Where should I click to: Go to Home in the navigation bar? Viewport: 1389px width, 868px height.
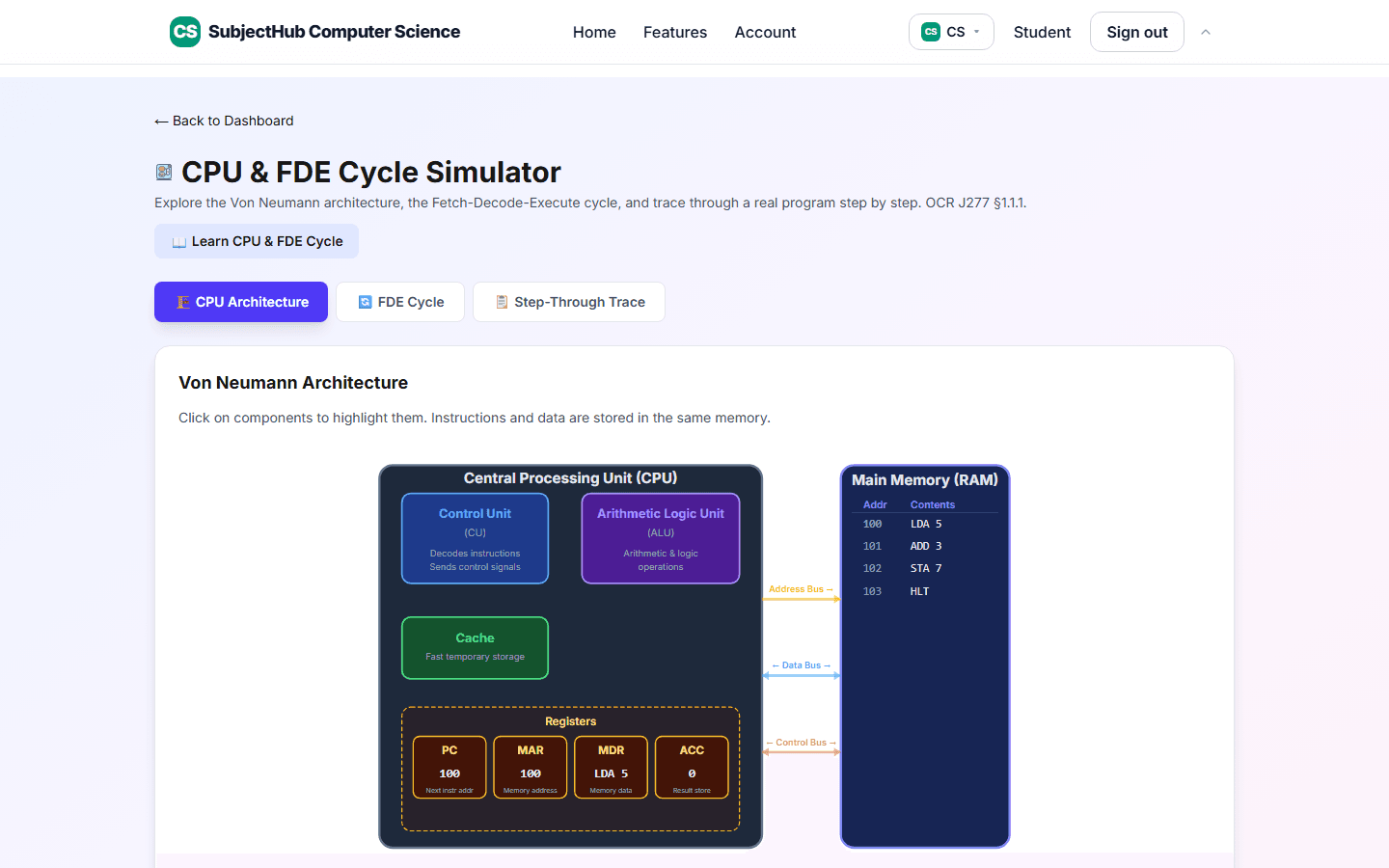[594, 32]
